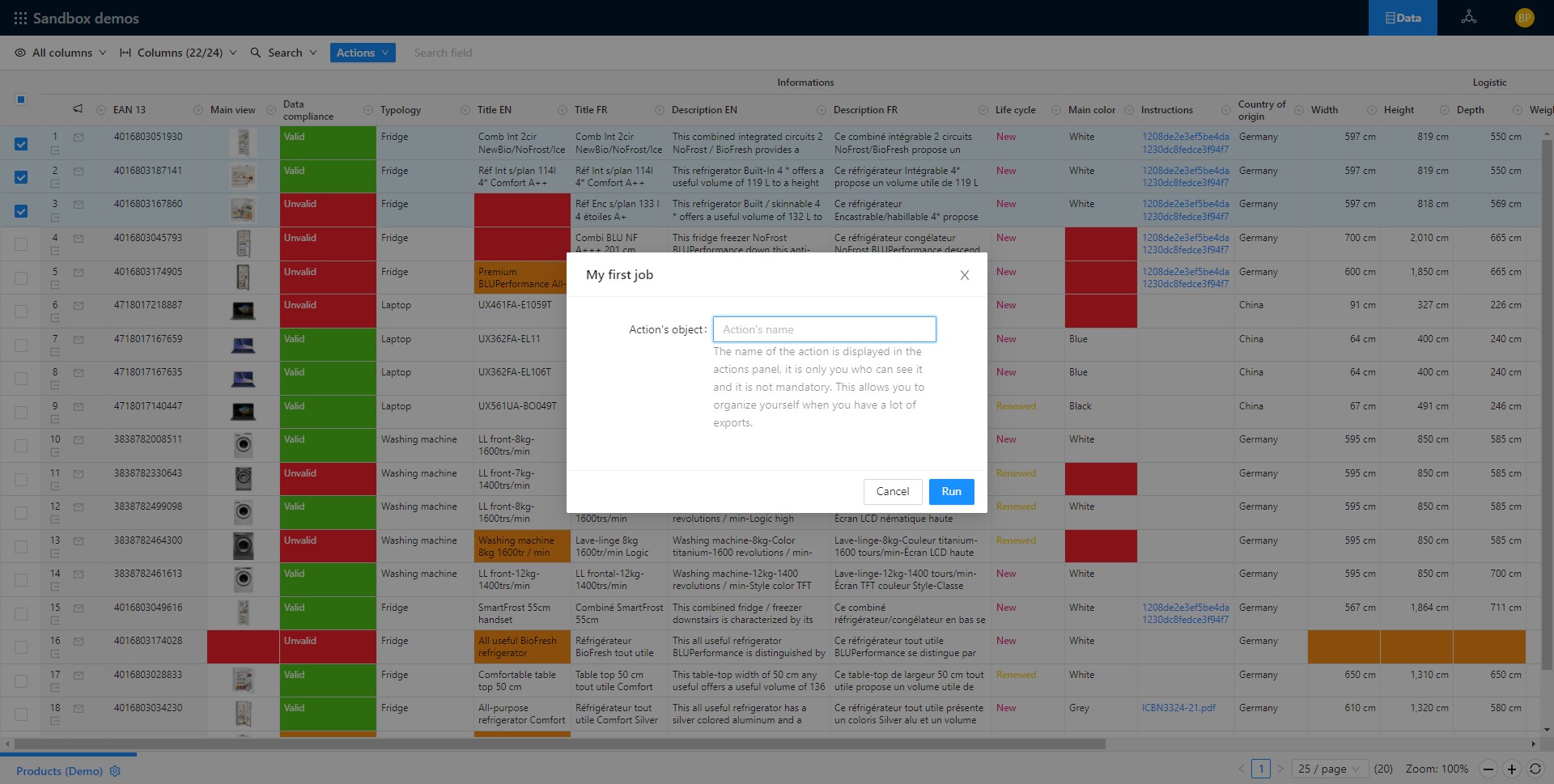This screenshot has width=1554, height=784.
Task: Open the Actions menu
Action: pyautogui.click(x=362, y=52)
